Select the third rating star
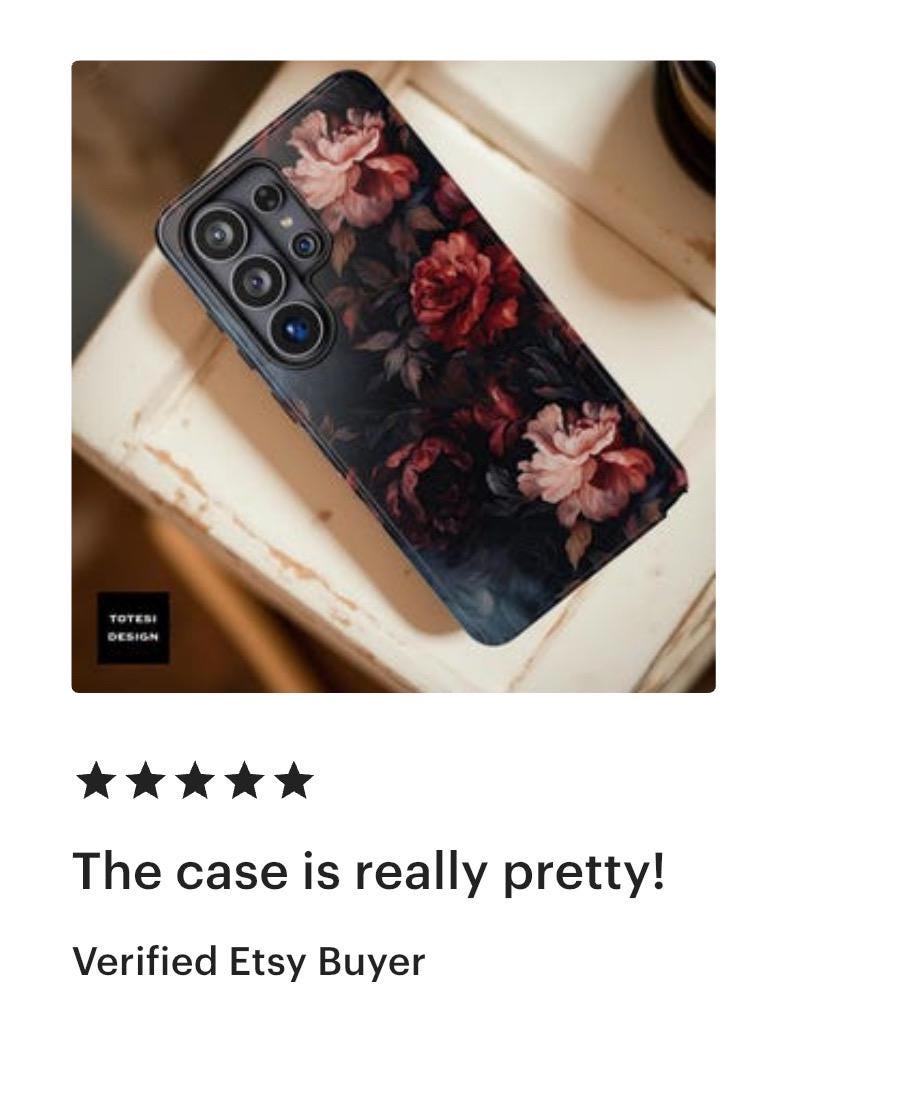The image size is (910, 1097). tap(194, 781)
